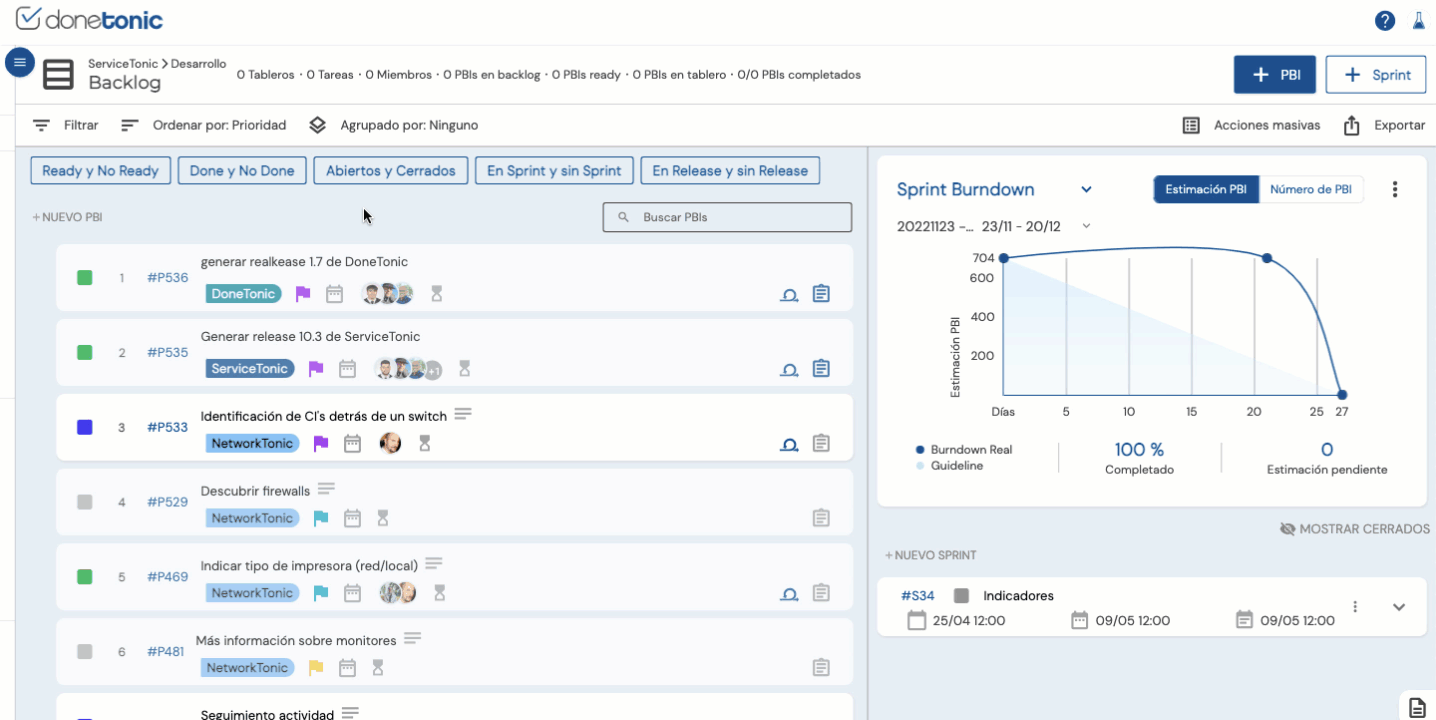Click the purple flag on #P536

(303, 294)
